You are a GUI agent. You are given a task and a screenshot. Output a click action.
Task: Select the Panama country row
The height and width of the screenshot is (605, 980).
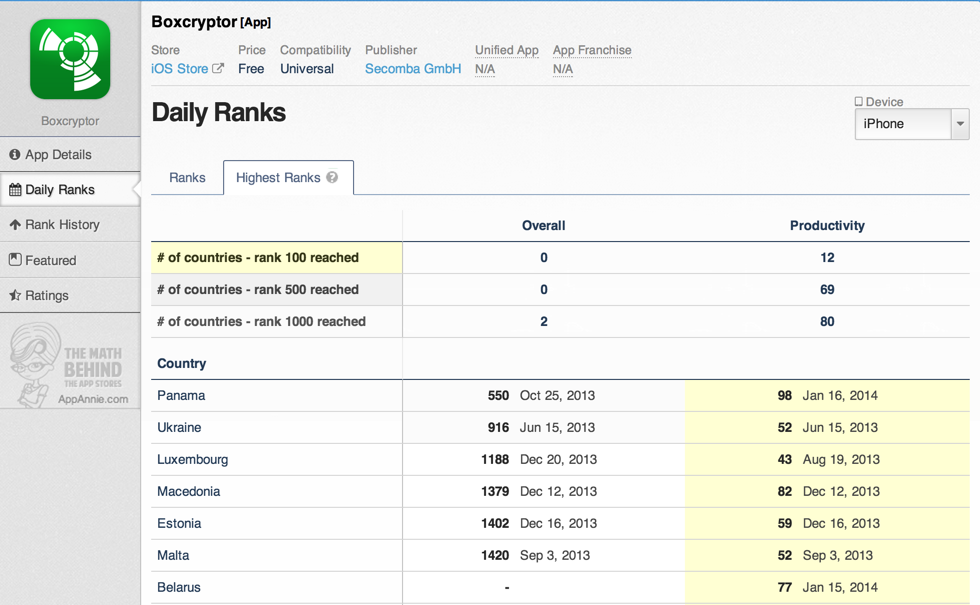181,396
